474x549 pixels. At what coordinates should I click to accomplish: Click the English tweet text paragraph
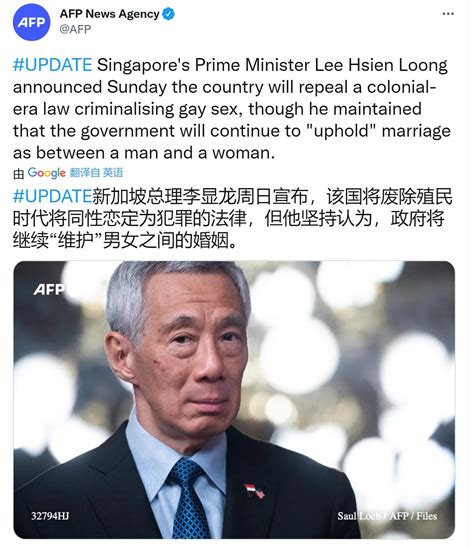click(232, 109)
